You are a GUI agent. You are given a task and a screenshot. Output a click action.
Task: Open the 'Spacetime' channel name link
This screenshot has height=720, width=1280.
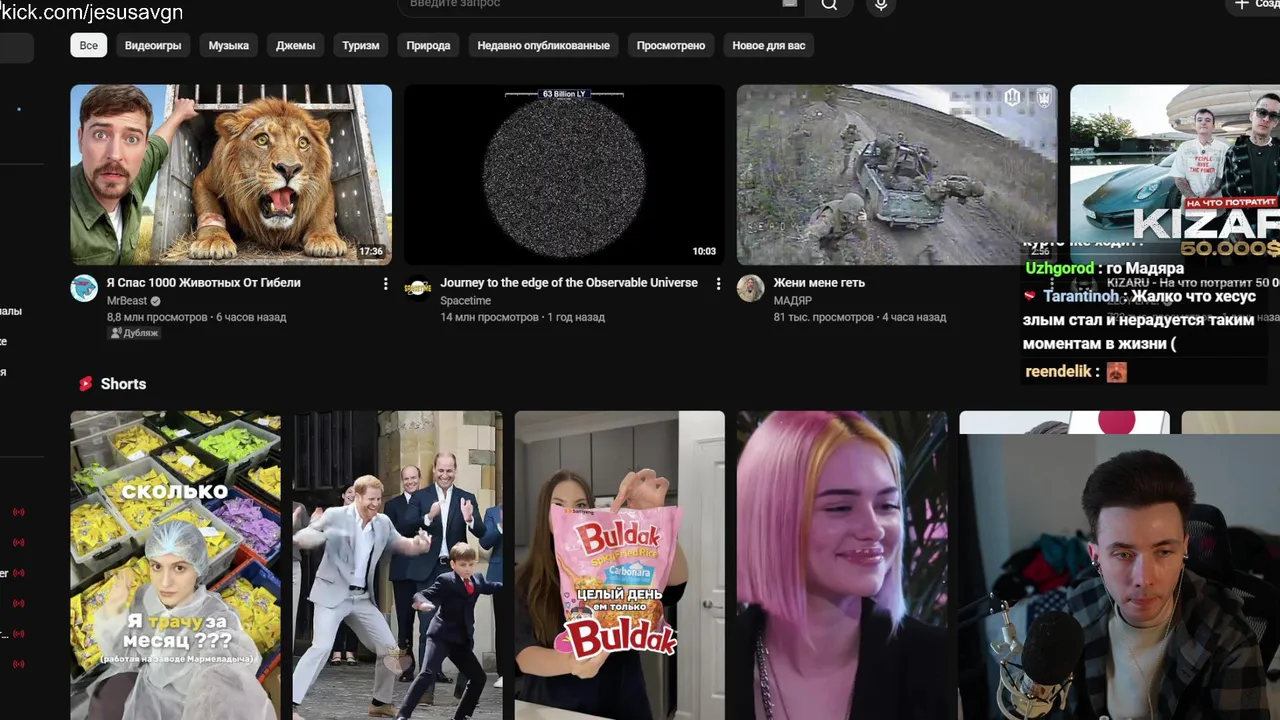click(465, 301)
